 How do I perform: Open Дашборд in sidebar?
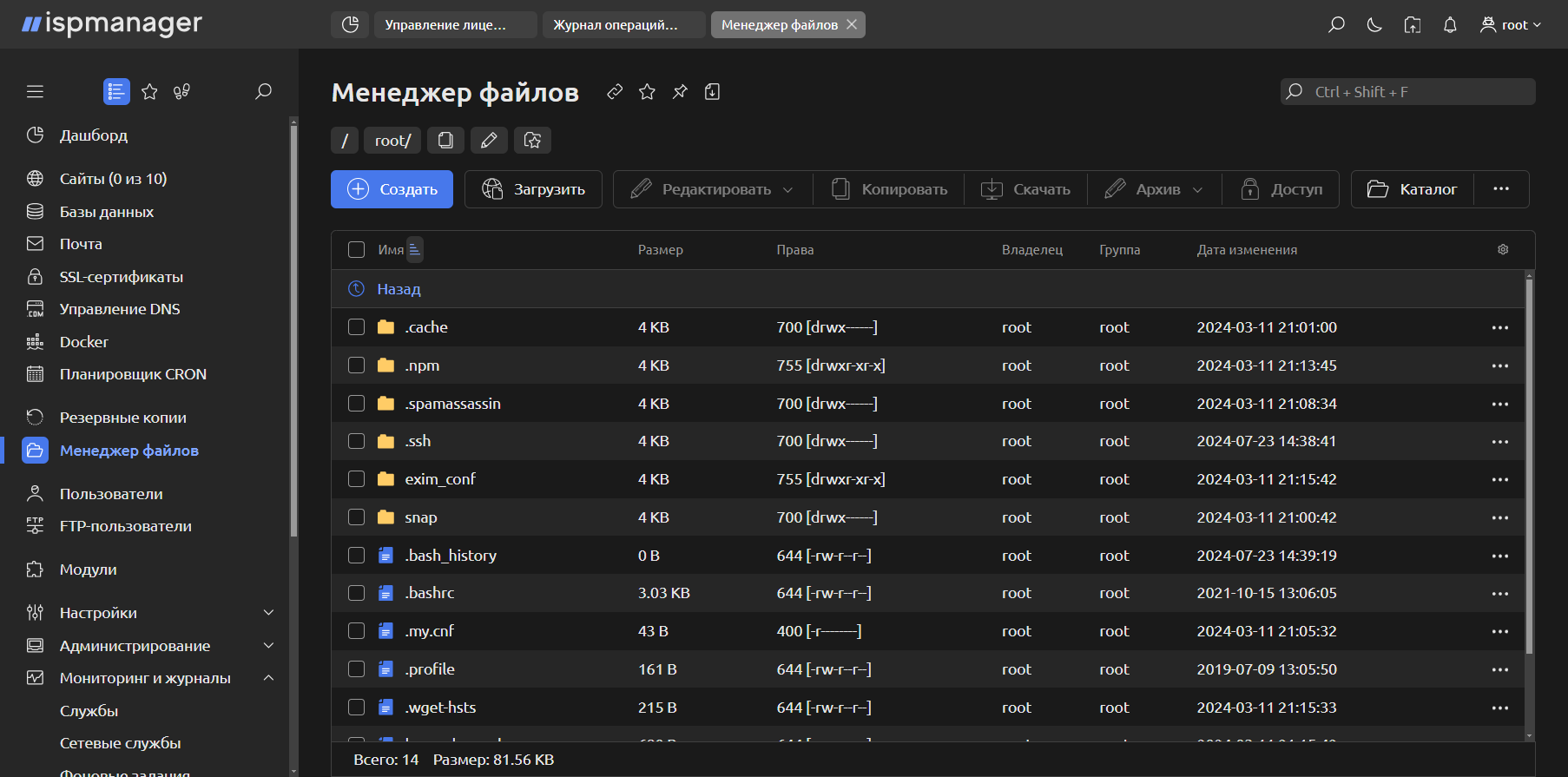pos(94,135)
